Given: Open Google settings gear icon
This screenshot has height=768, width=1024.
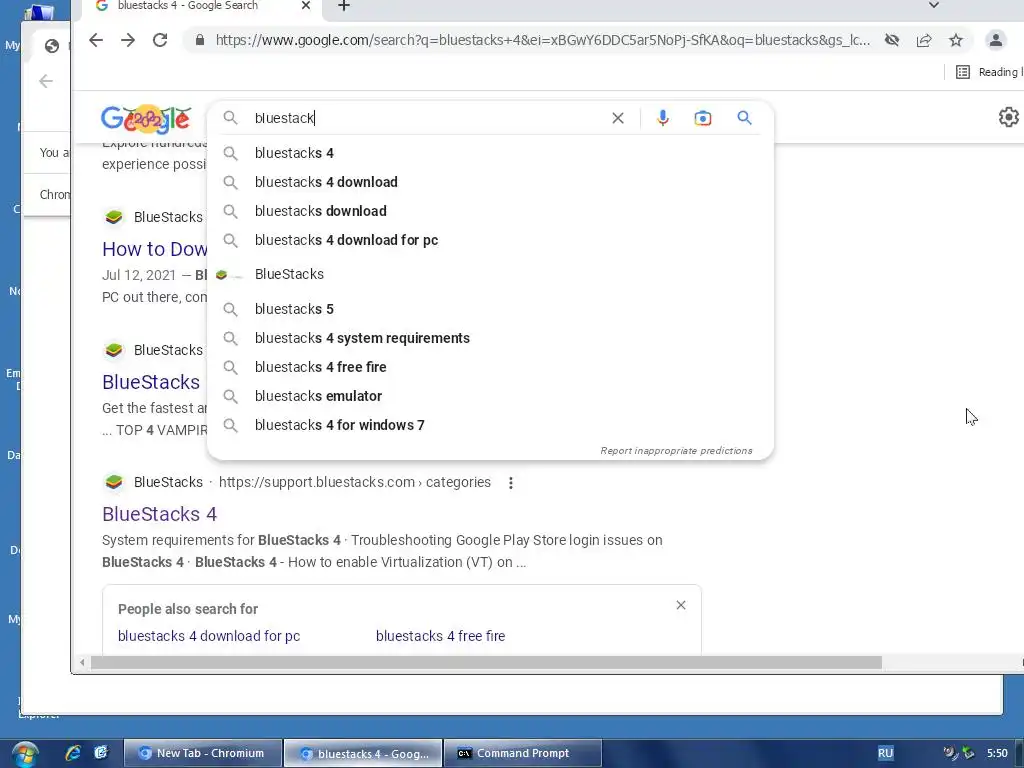Looking at the screenshot, I should [1009, 117].
